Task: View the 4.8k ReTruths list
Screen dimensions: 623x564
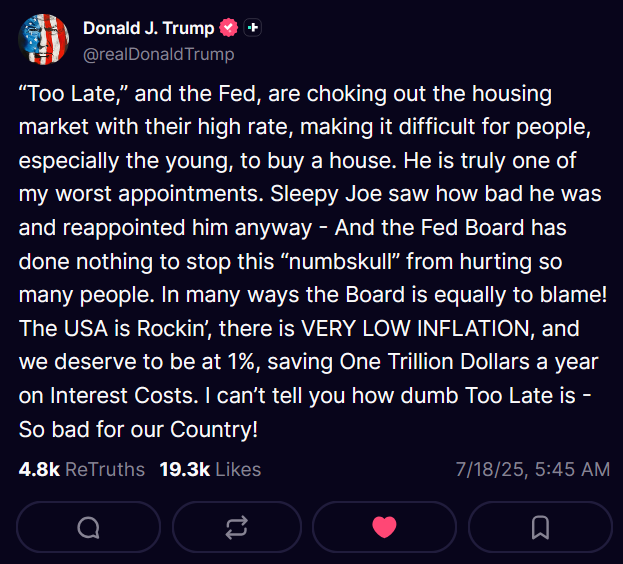Action: [x=81, y=469]
